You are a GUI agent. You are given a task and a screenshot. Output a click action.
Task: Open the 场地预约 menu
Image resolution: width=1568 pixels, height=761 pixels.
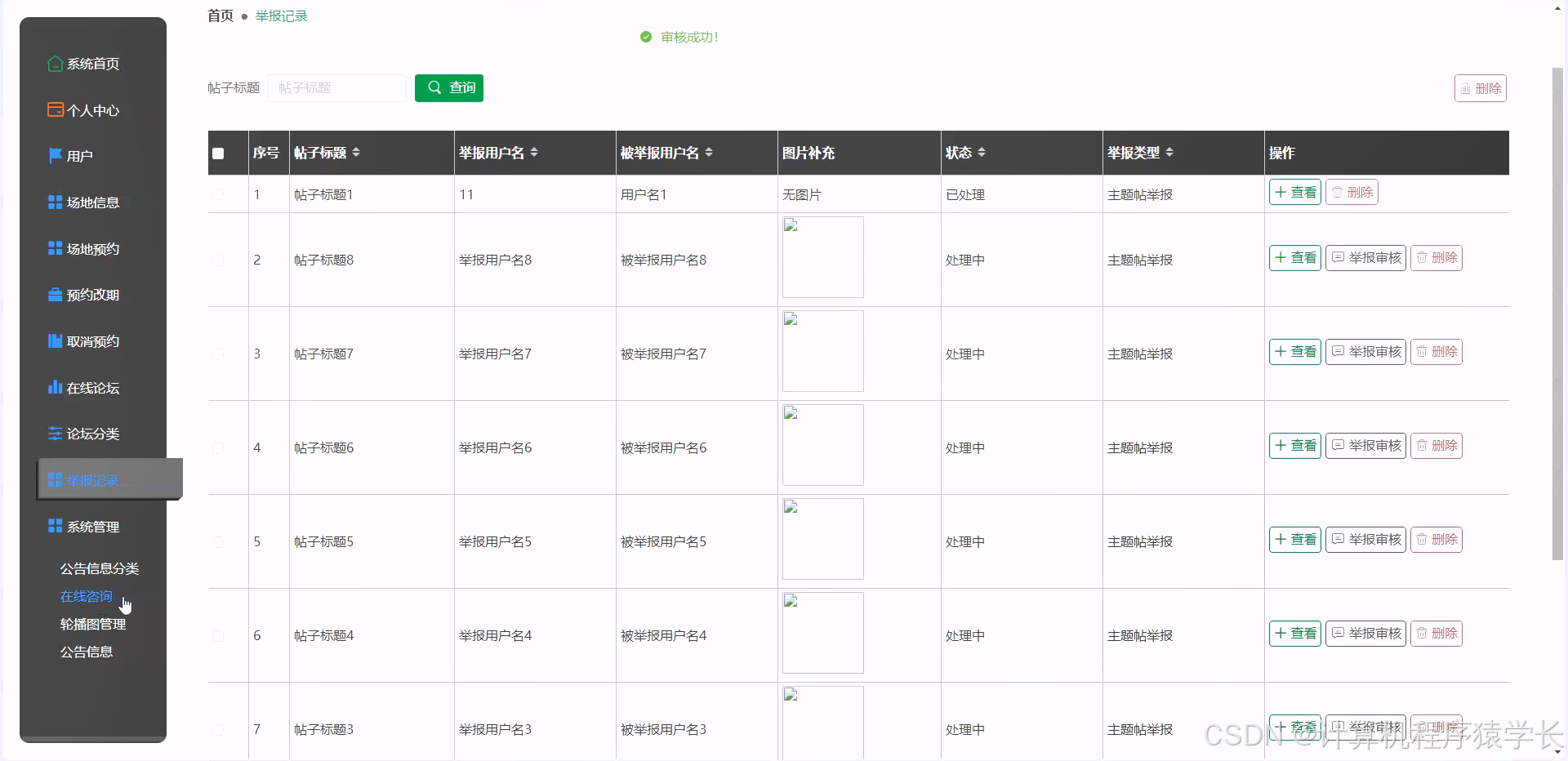[x=93, y=249]
